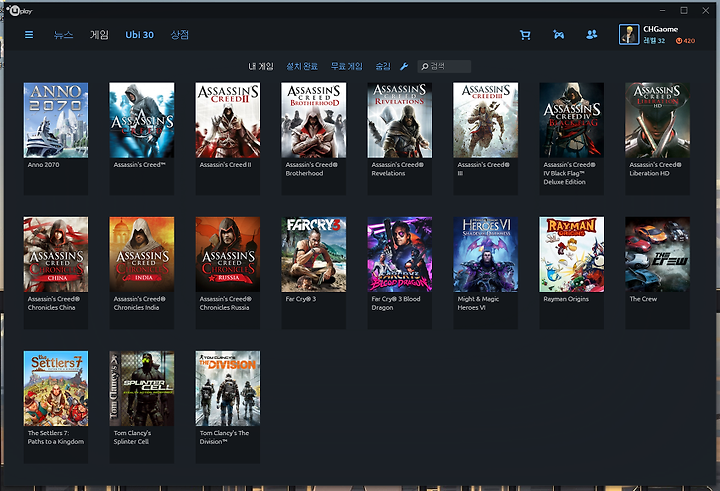This screenshot has width=720, height=491.
Task: Open the original Assassin's Creed cover
Action: pos(142,120)
